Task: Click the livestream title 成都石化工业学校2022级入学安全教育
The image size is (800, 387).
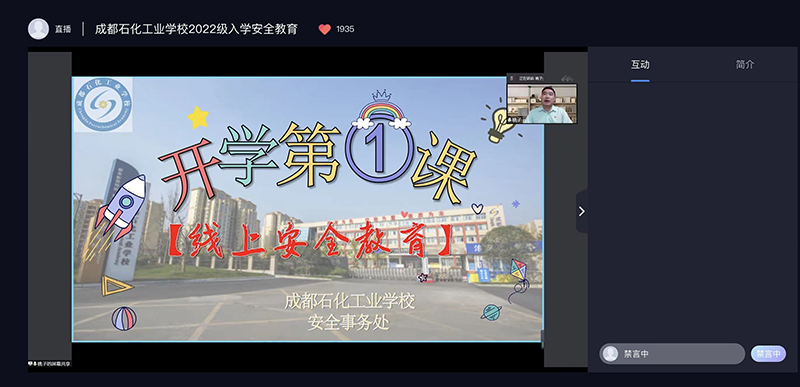Action: 196,30
